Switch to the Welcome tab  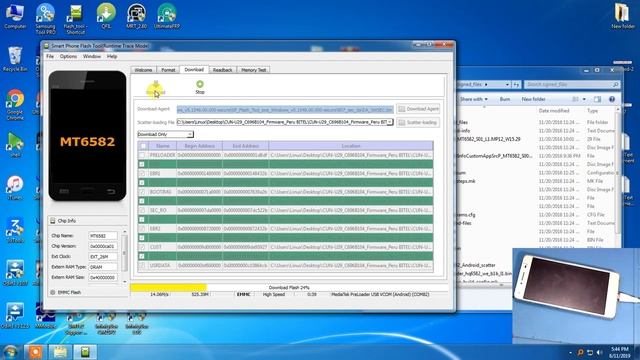coord(143,70)
